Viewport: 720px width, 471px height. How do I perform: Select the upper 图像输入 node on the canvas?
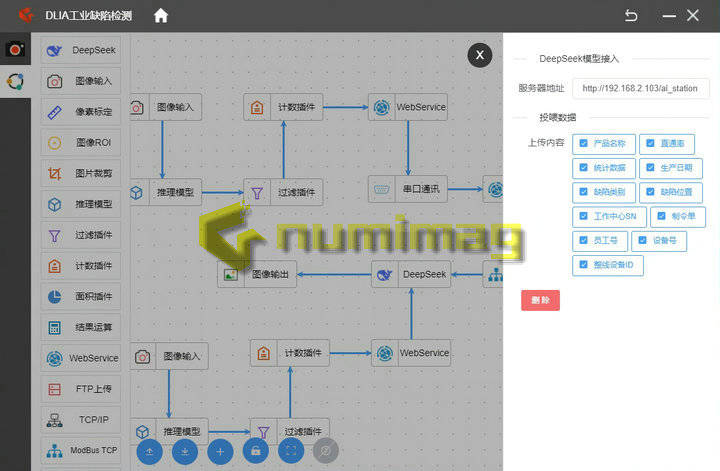coord(166,107)
